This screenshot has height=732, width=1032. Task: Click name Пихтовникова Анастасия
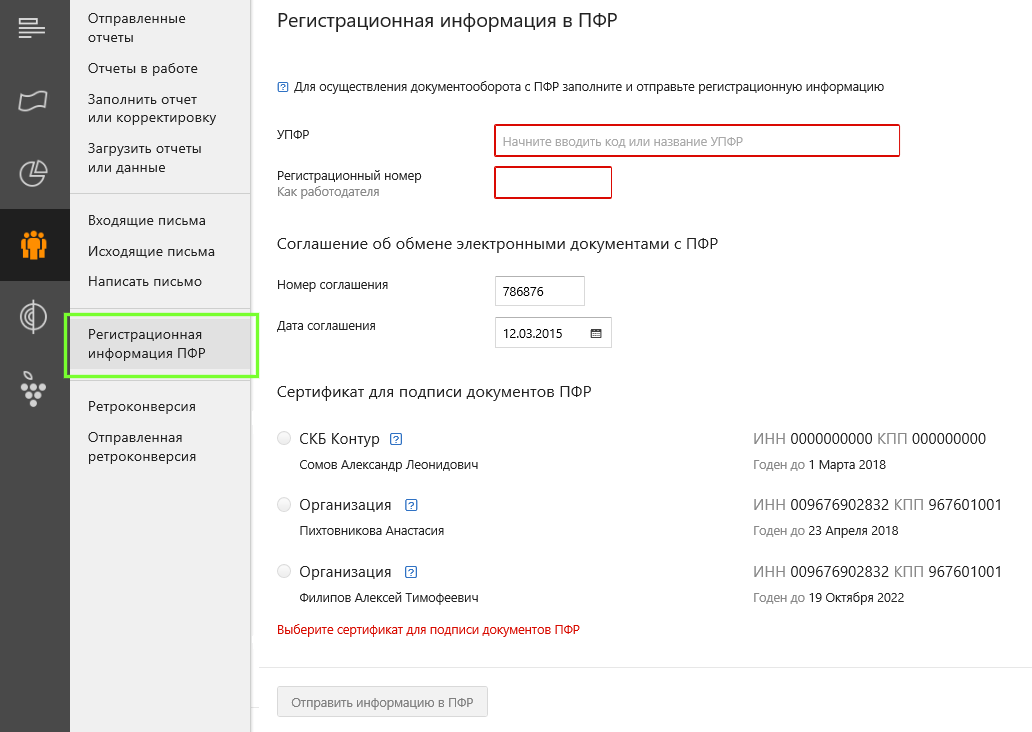tap(372, 531)
